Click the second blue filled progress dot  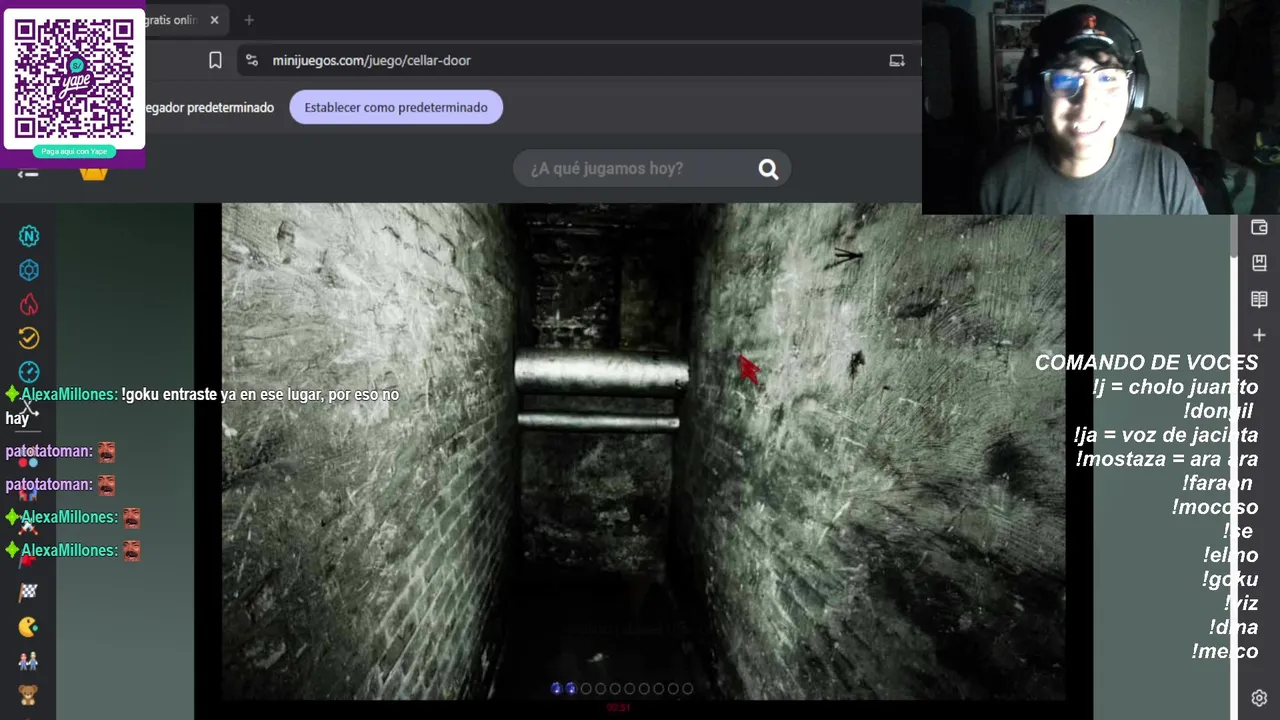[x=571, y=688]
